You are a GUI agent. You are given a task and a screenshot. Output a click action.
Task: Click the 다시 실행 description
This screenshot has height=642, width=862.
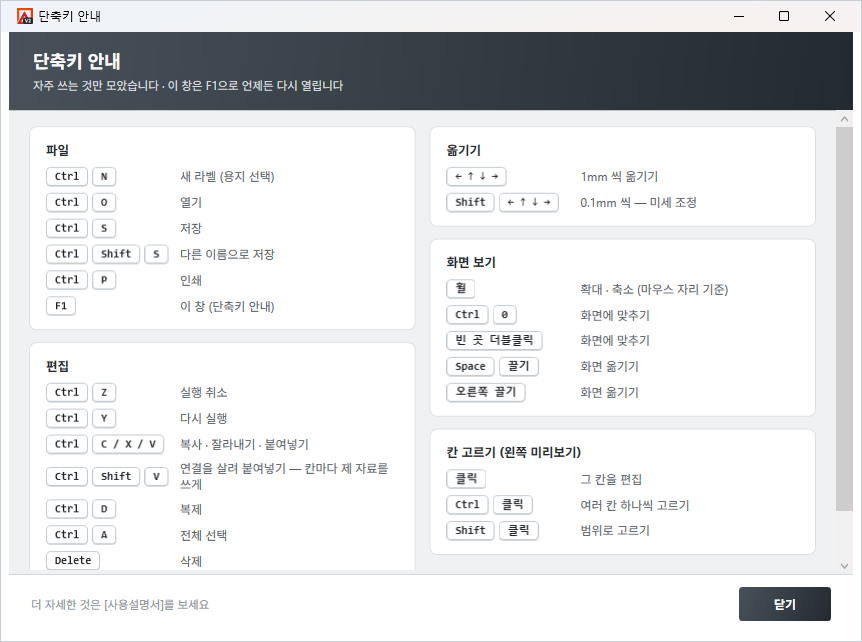(203, 418)
